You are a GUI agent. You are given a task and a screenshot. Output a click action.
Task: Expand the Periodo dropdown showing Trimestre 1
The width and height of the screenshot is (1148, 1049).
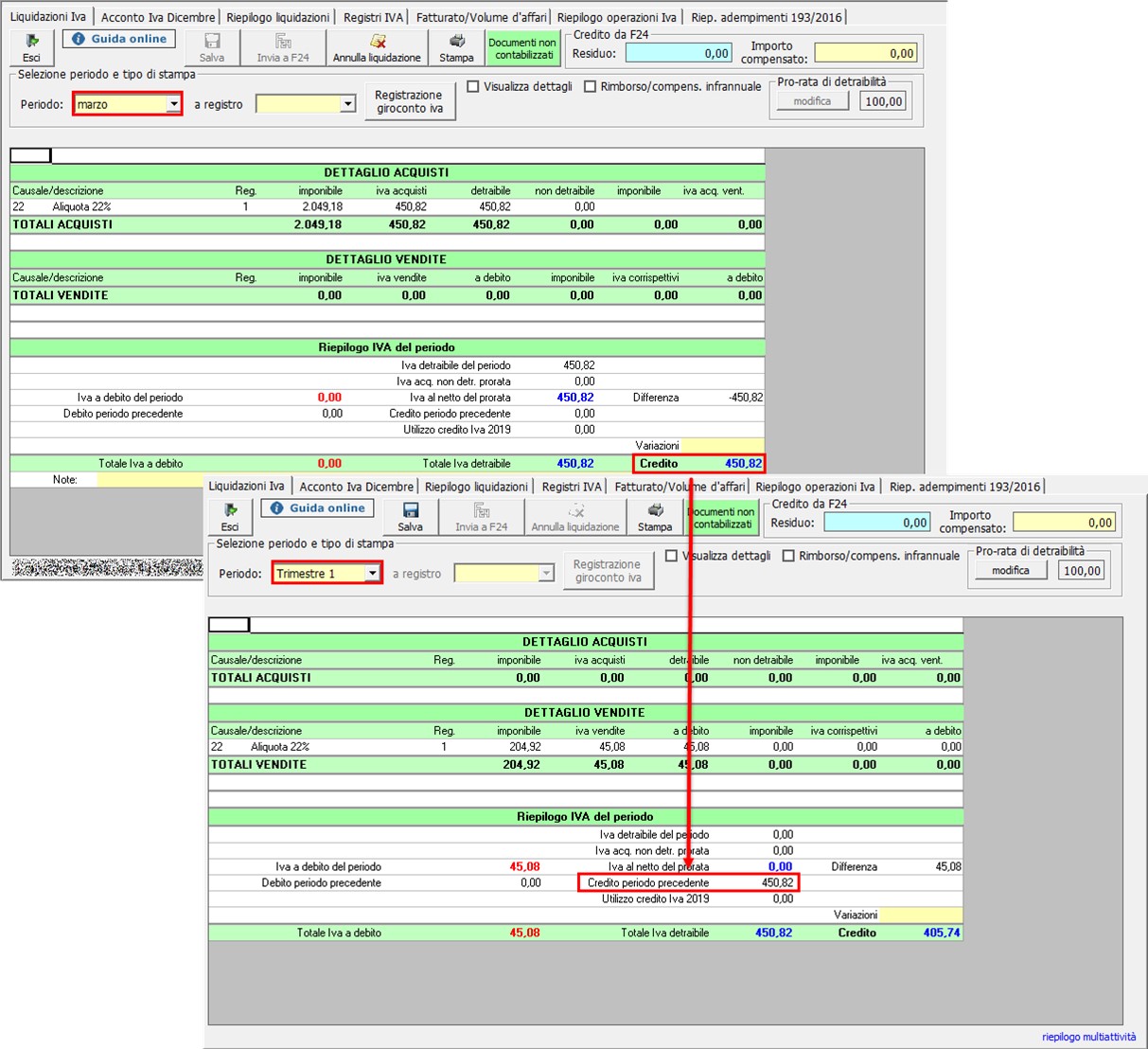(372, 574)
